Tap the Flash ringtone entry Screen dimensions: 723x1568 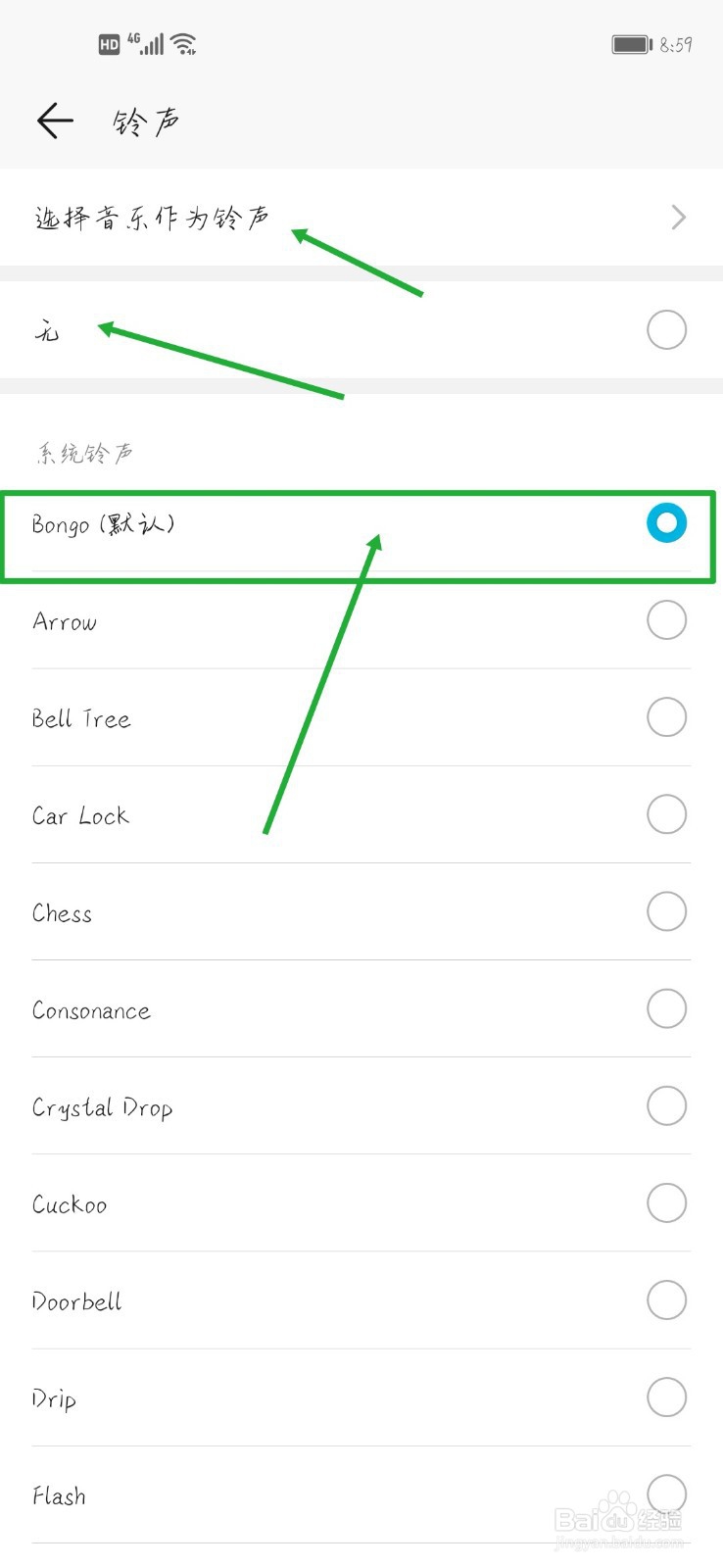[361, 1495]
